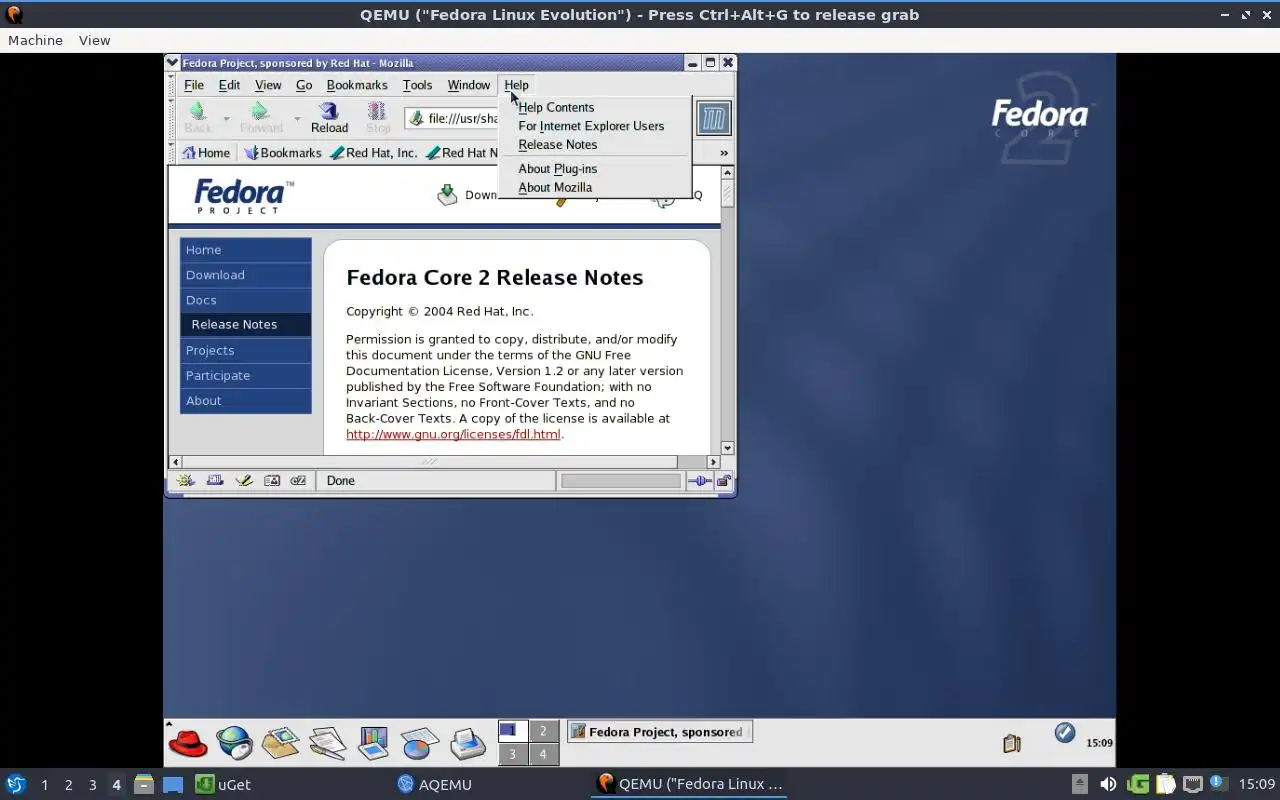Open the Red Hat, Inc. bookmark
Screen dimensions: 1280x800
(373, 153)
